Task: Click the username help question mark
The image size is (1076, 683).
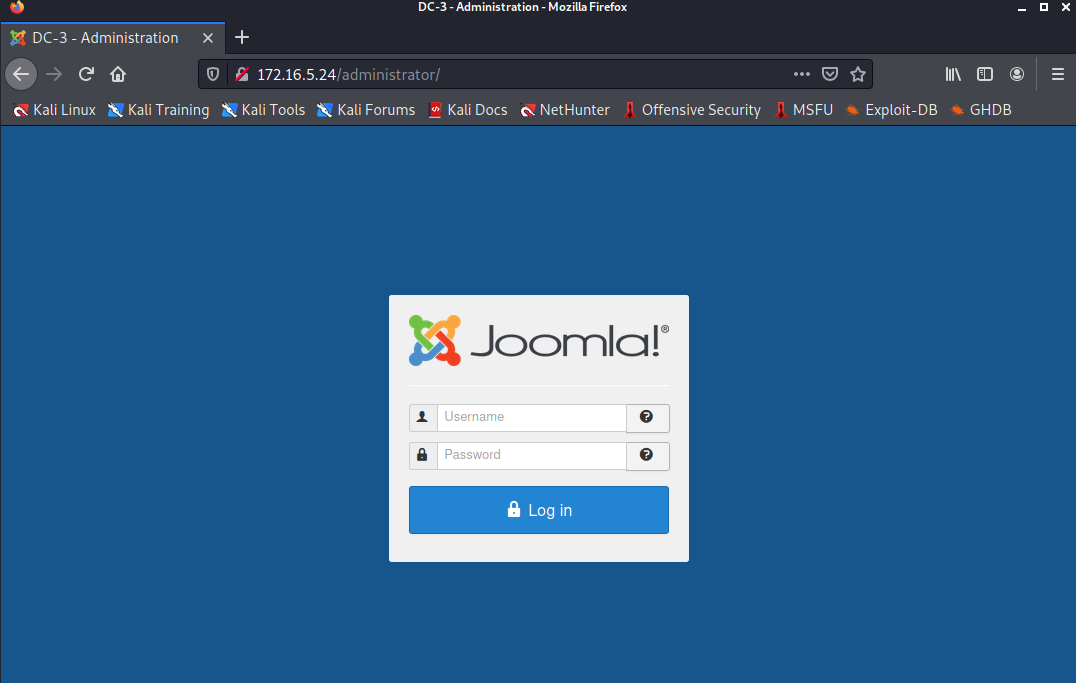Action: pos(647,417)
